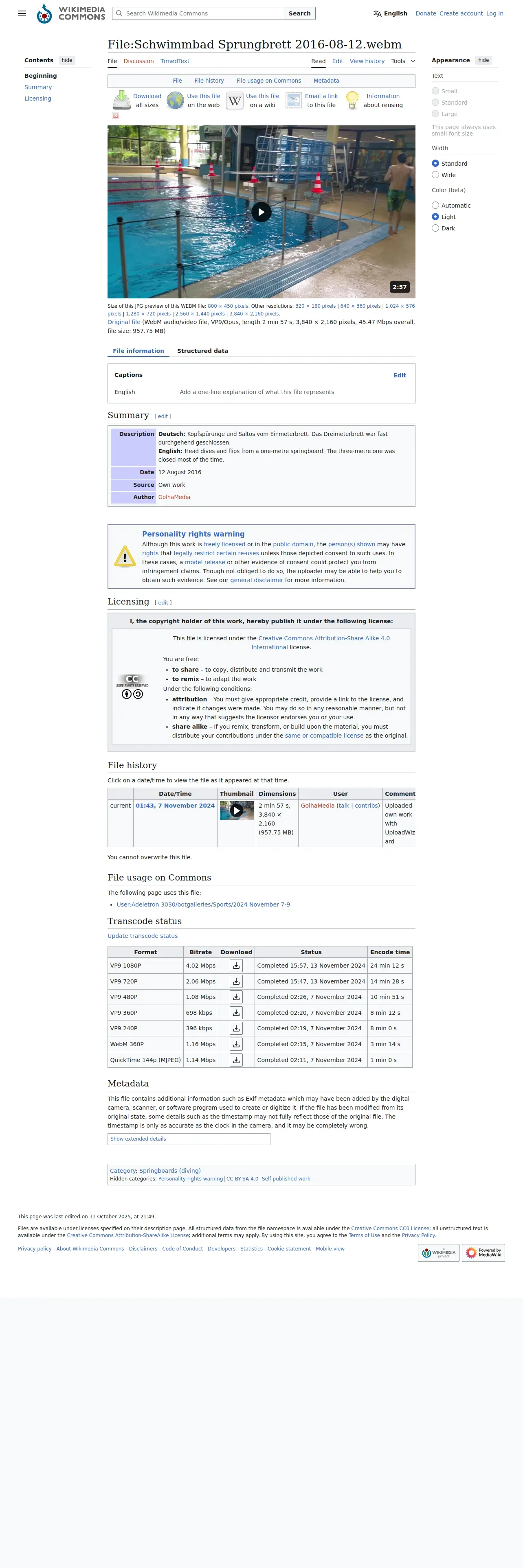The image size is (523, 1568).
Task: Click the globe Use this file on web icon
Action: (x=175, y=100)
